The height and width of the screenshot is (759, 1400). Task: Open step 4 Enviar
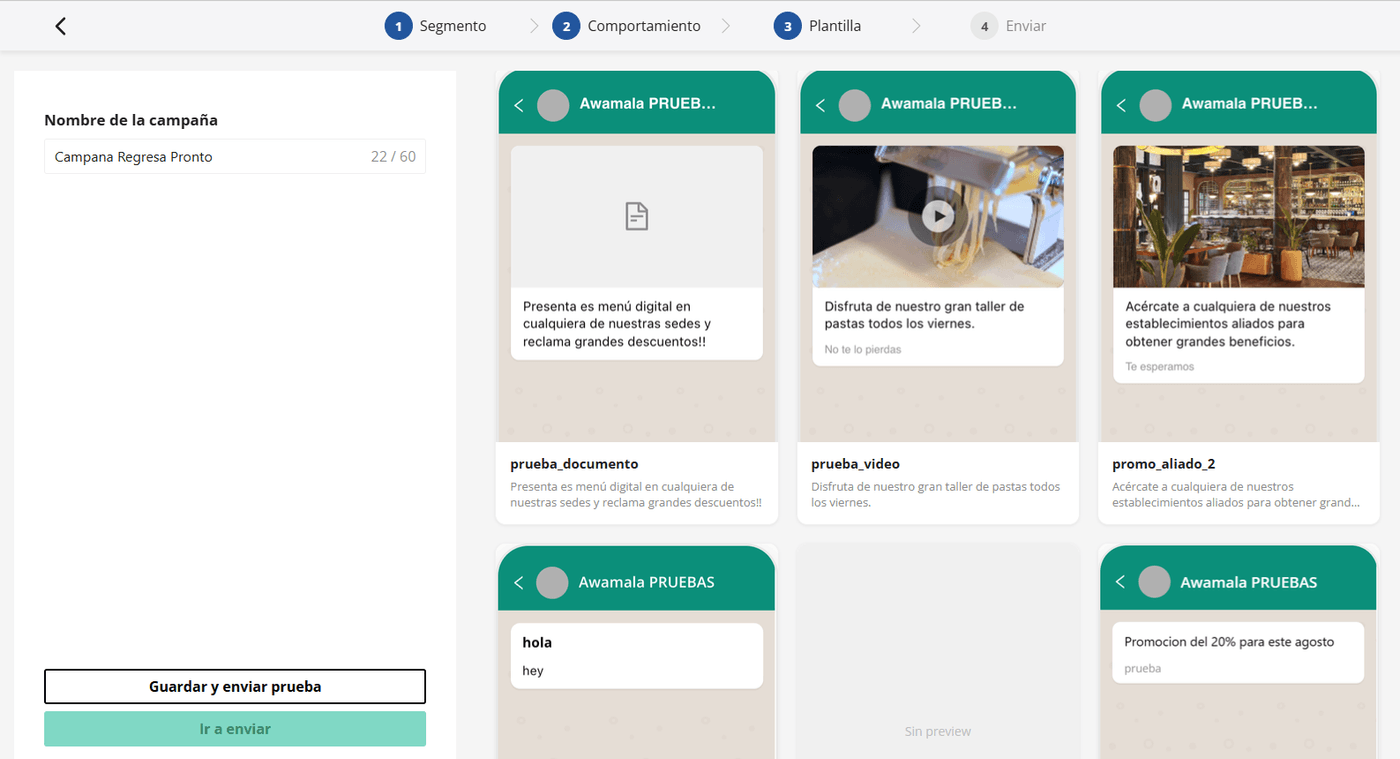pos(1009,27)
